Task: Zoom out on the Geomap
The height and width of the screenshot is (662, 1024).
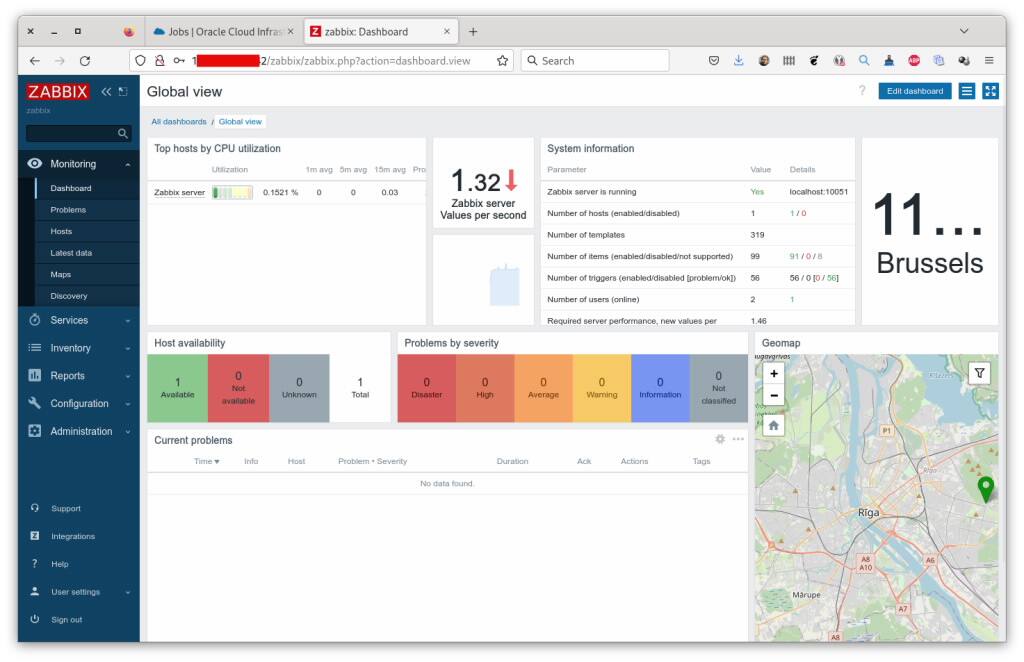Action: pos(773,395)
